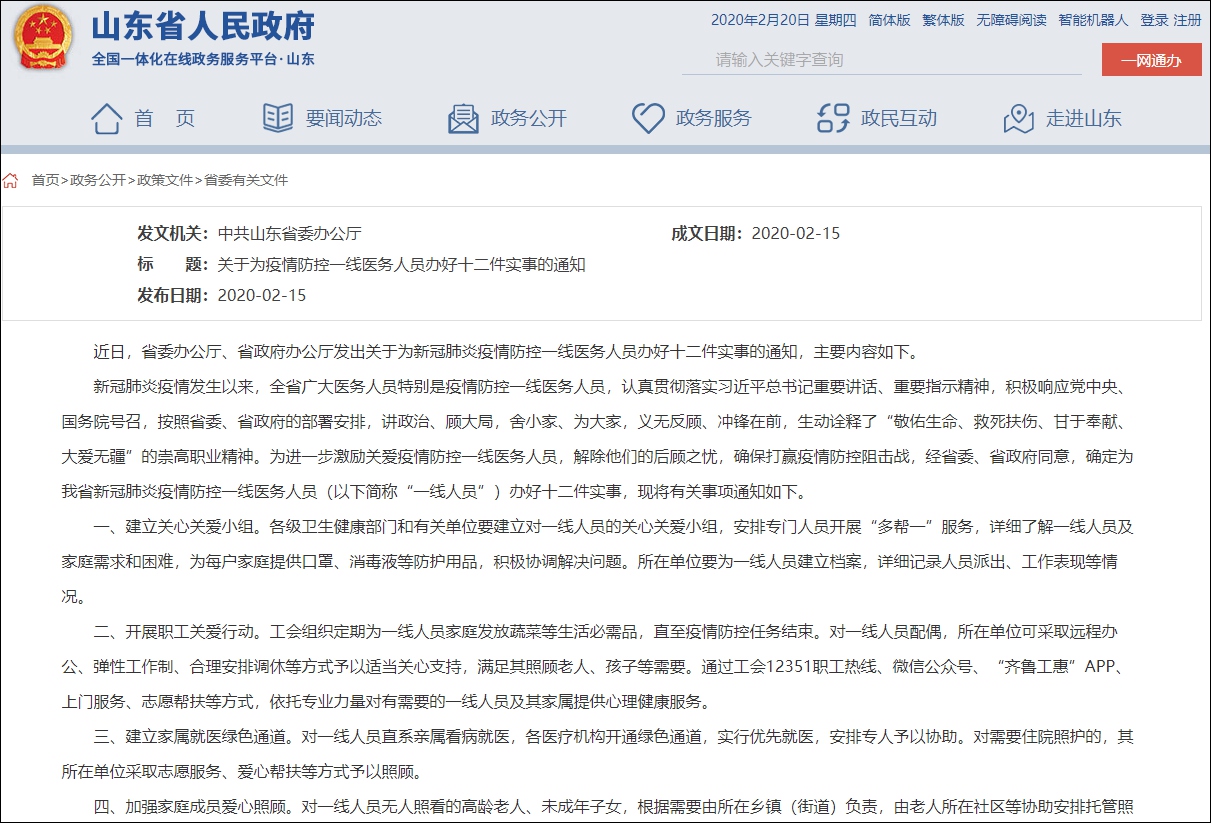Click the date text 2020年2月20日 星期四

pyautogui.click(x=784, y=20)
